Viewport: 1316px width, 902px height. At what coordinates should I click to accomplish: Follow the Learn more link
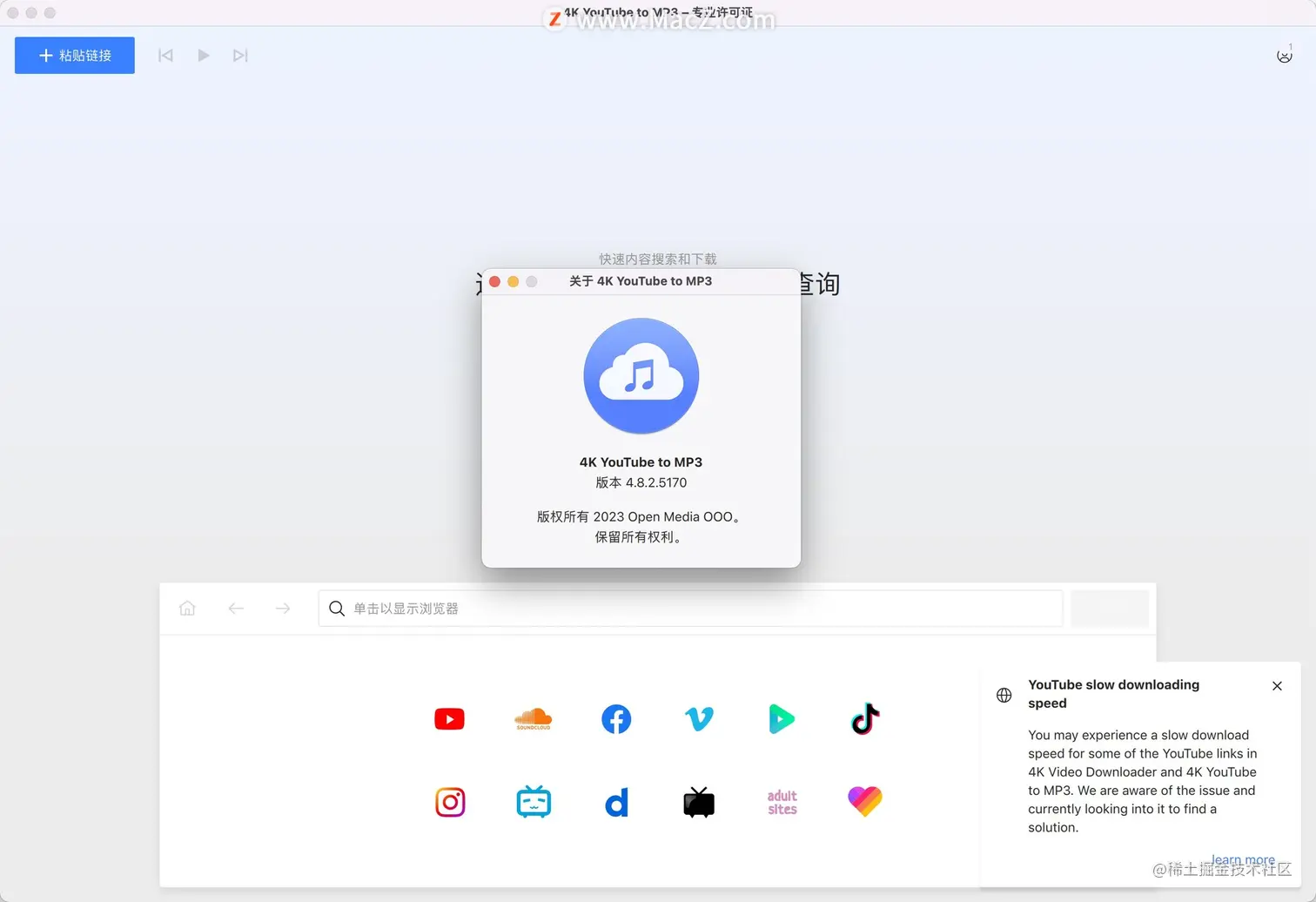coord(1243,860)
